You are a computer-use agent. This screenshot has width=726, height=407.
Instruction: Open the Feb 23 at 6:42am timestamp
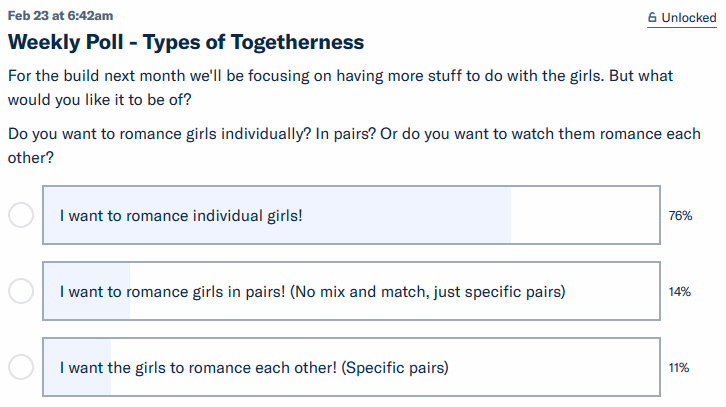click(60, 16)
